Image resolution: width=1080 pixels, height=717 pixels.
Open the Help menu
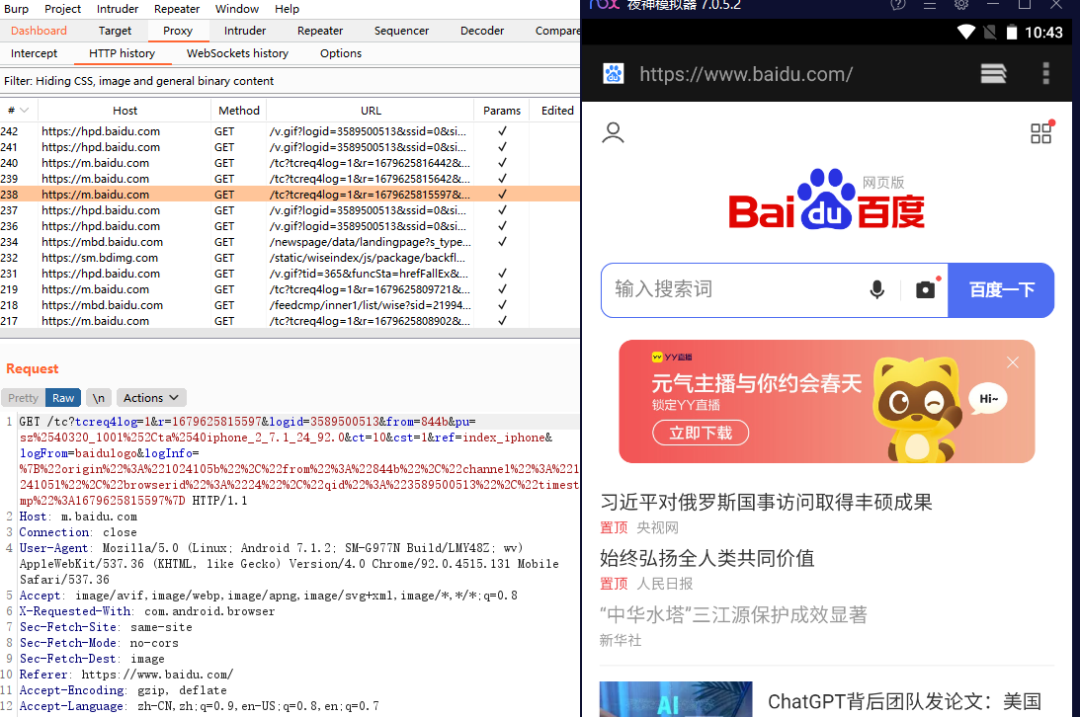287,9
